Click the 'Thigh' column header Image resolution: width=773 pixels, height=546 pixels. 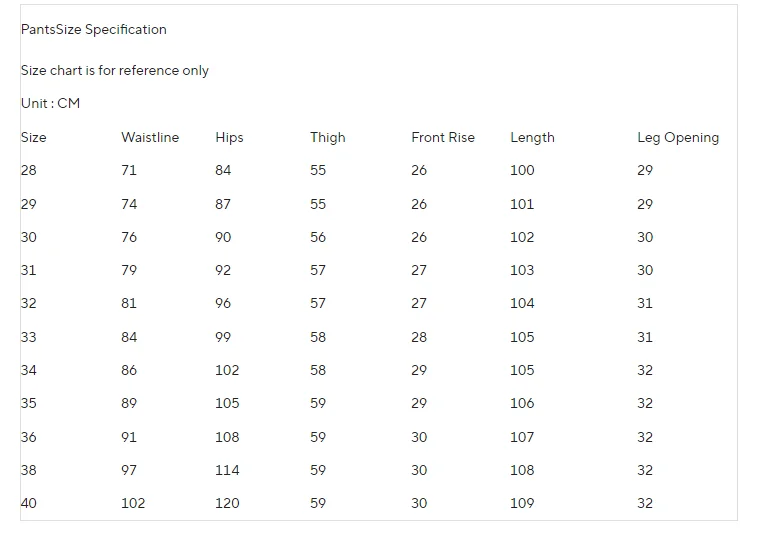coord(328,137)
